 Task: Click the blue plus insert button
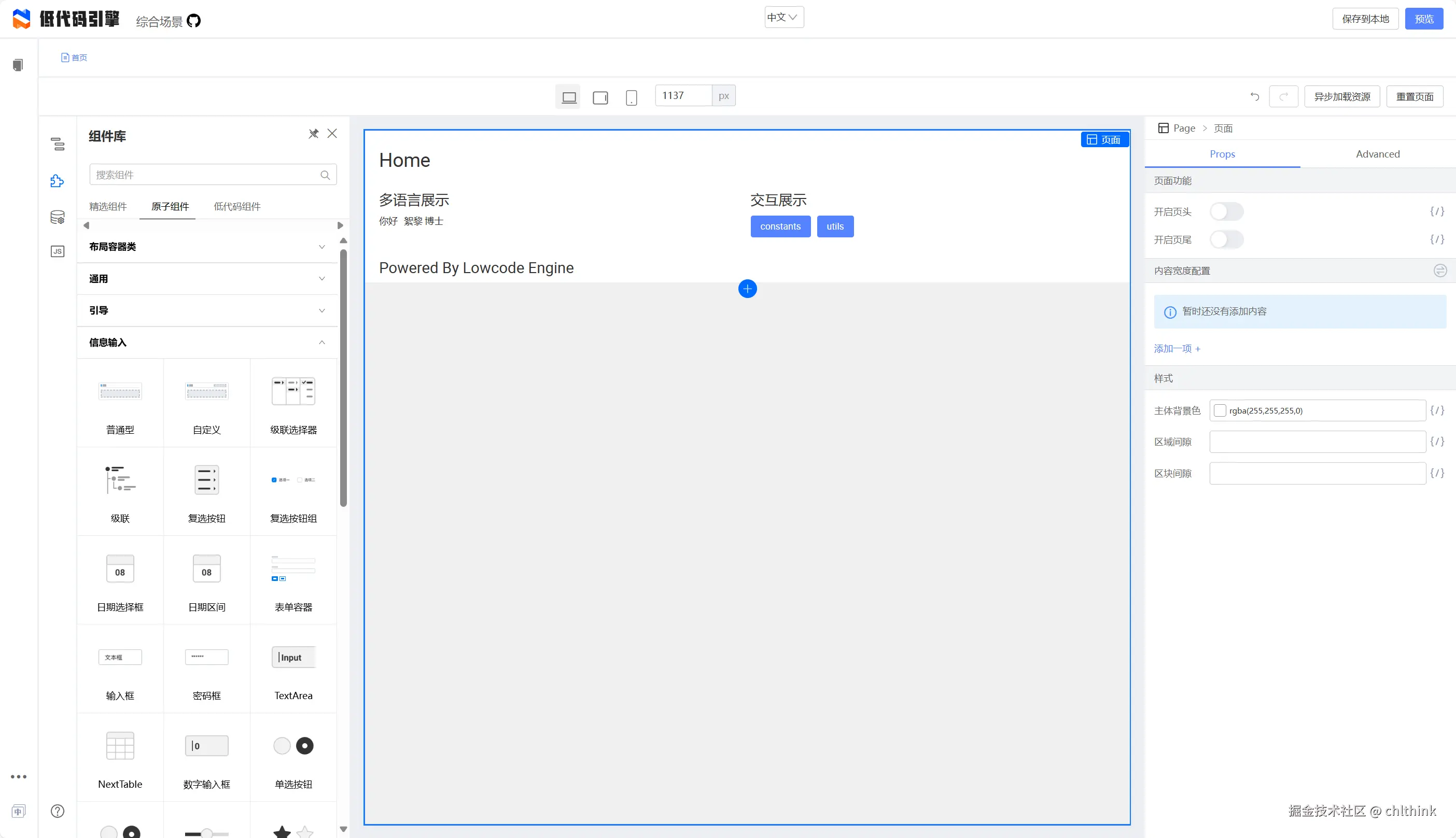[747, 289]
